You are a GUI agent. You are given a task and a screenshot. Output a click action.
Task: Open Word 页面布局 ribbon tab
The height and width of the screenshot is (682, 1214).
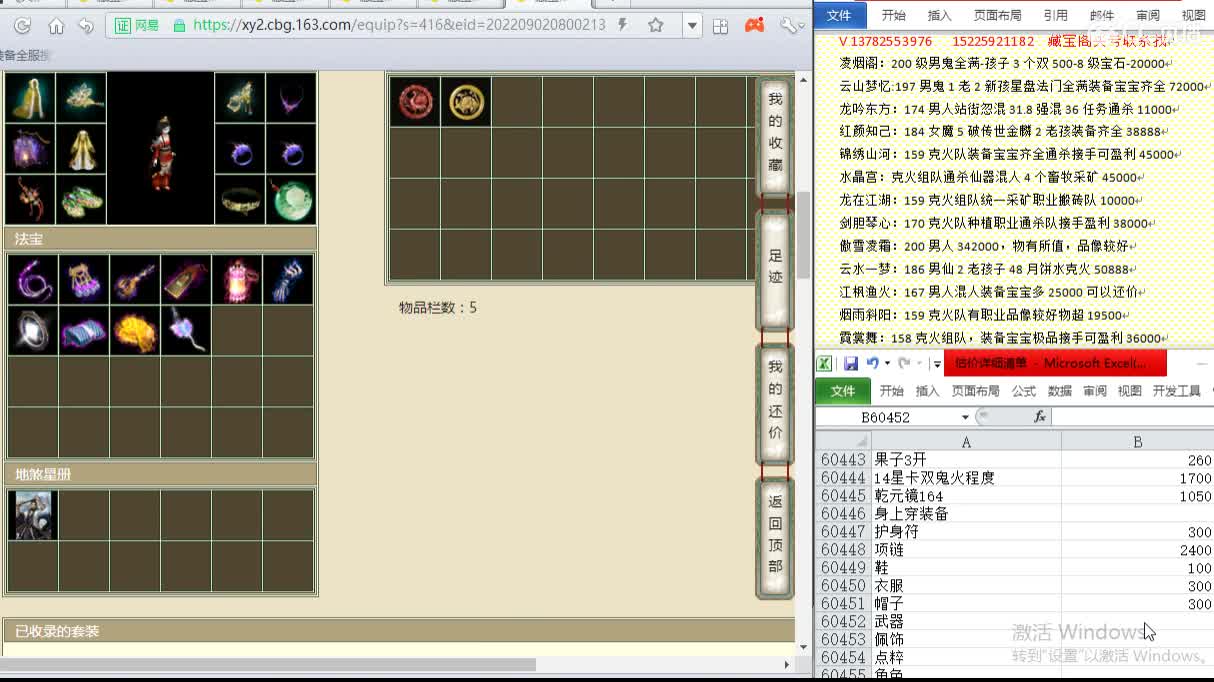tap(997, 15)
